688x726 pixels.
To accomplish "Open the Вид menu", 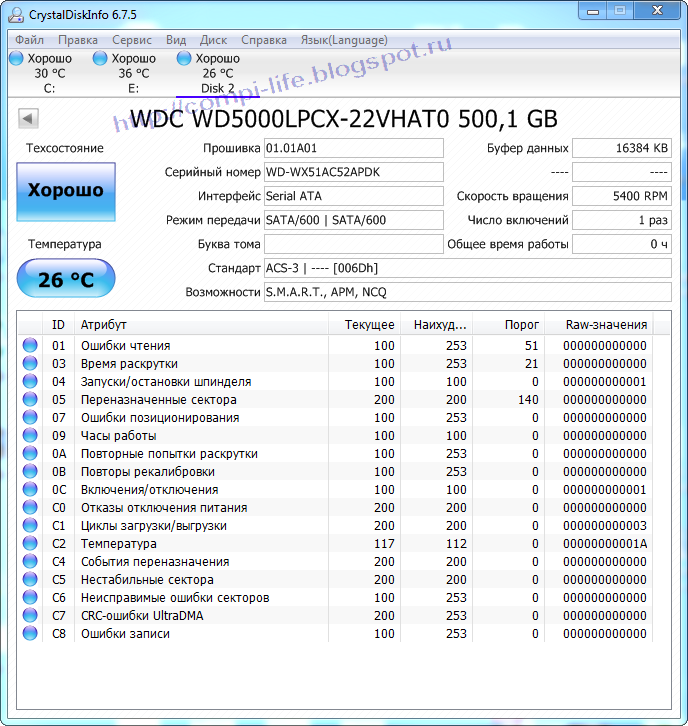I will point(176,40).
